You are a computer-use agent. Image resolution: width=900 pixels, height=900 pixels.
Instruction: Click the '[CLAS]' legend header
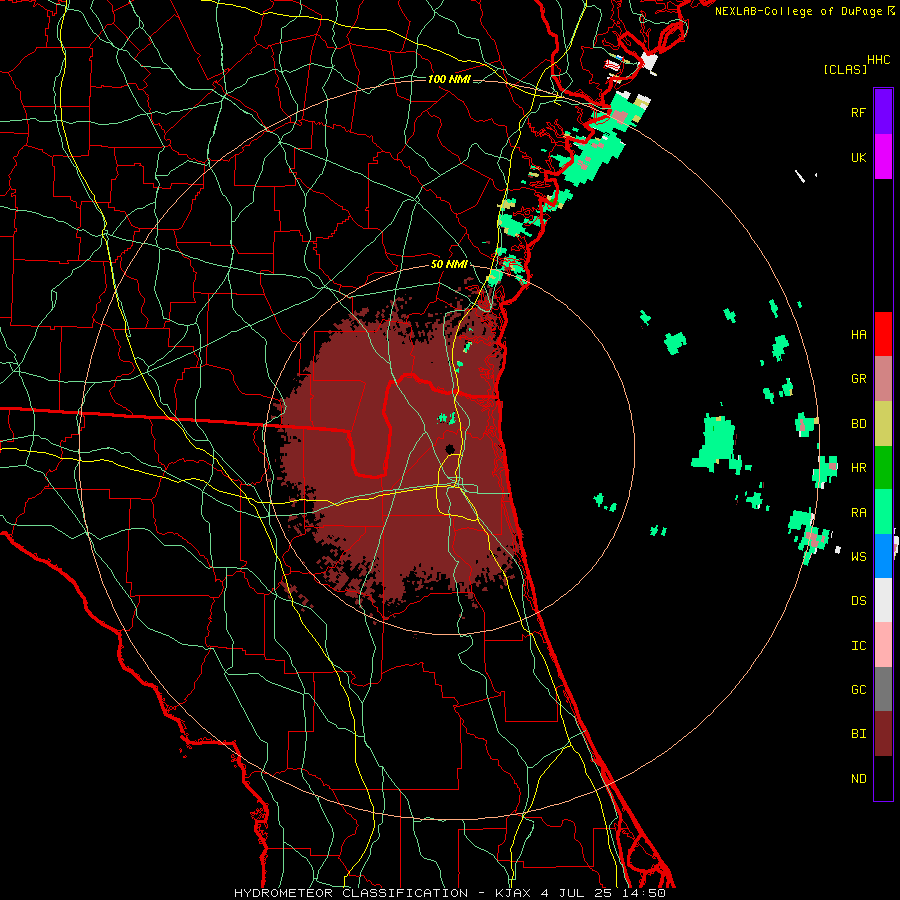(x=845, y=69)
